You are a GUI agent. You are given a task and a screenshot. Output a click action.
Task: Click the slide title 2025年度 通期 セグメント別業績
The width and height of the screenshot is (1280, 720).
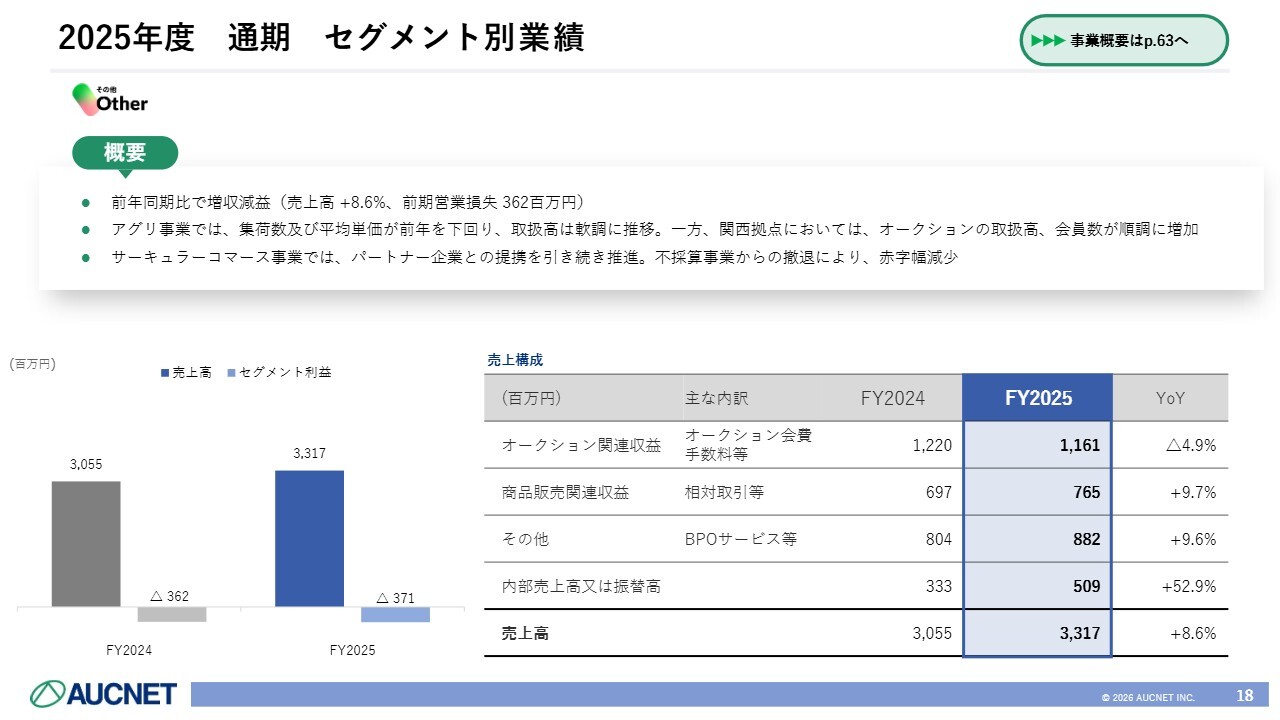(x=321, y=37)
